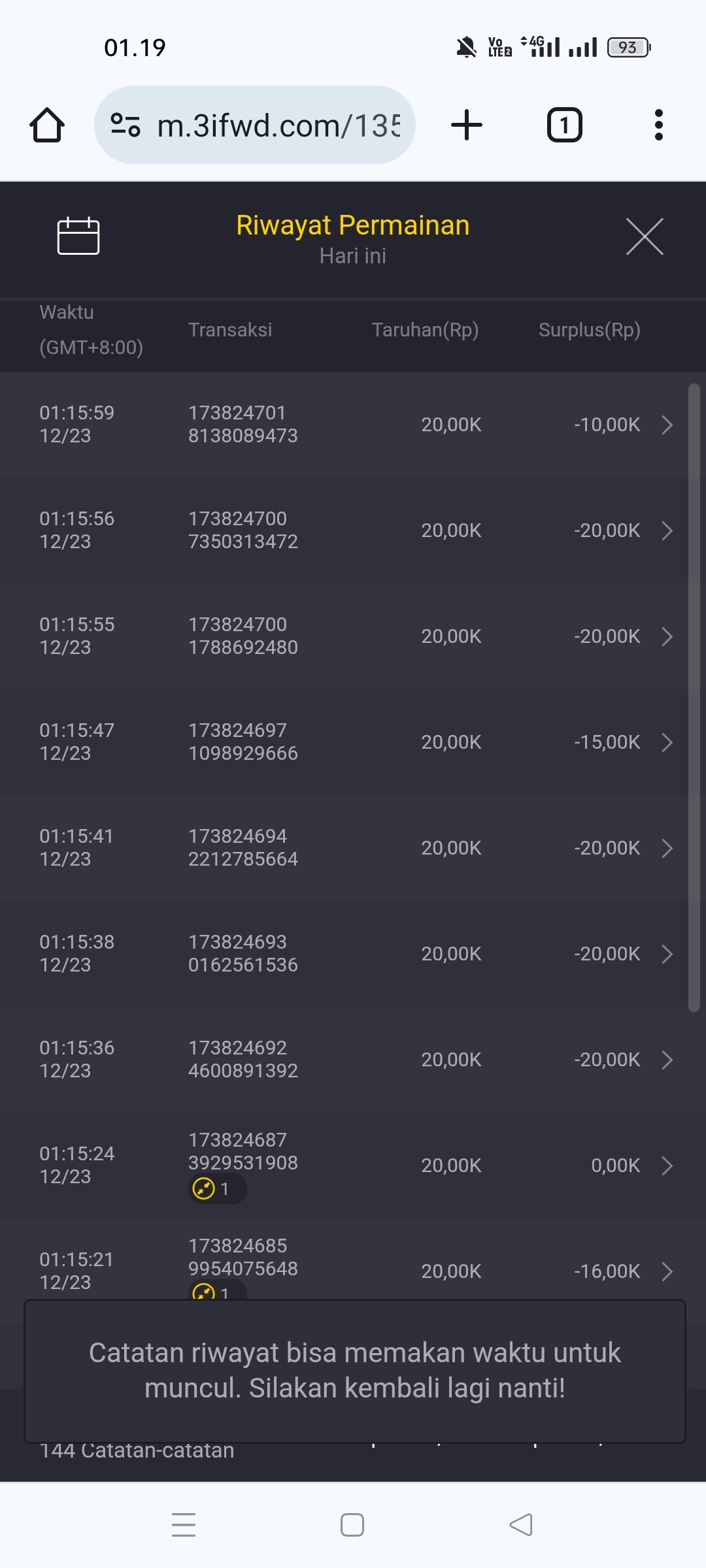The width and height of the screenshot is (706, 1568).
Task: Expand details of the 01:15:59 transaction
Action: pyautogui.click(x=667, y=425)
